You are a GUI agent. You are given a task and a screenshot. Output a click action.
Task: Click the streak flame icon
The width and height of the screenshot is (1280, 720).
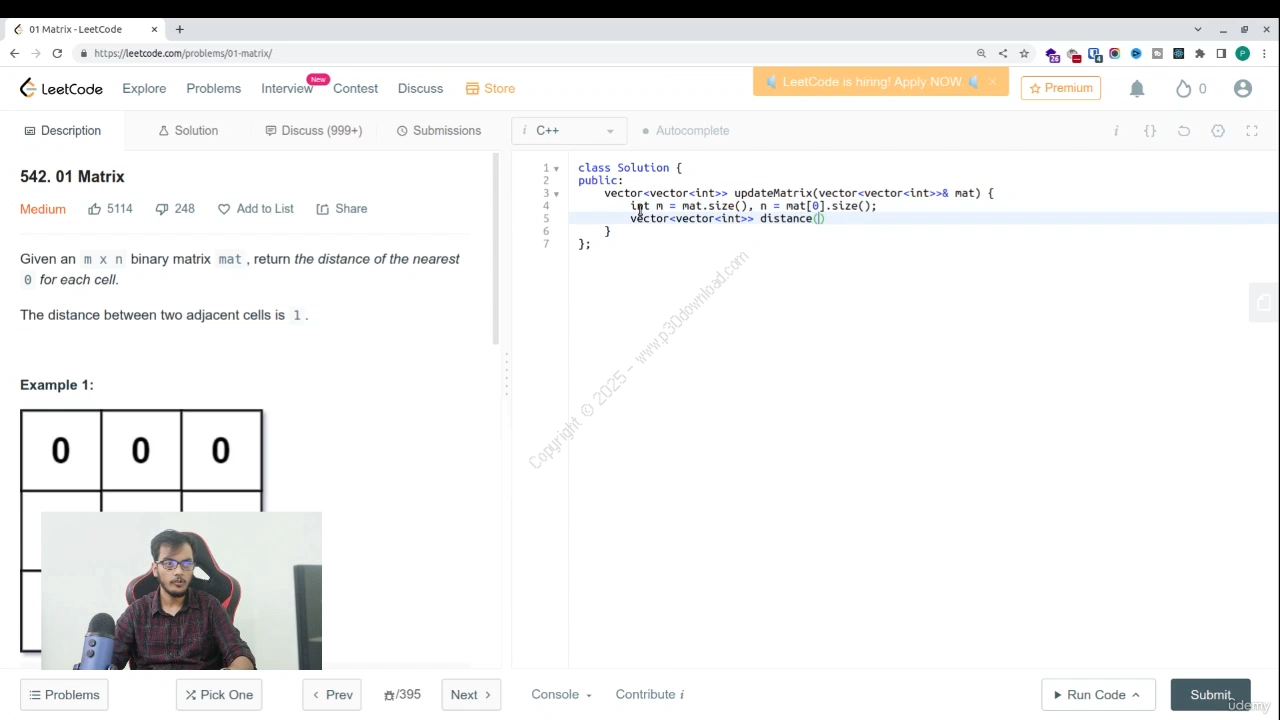point(1184,89)
